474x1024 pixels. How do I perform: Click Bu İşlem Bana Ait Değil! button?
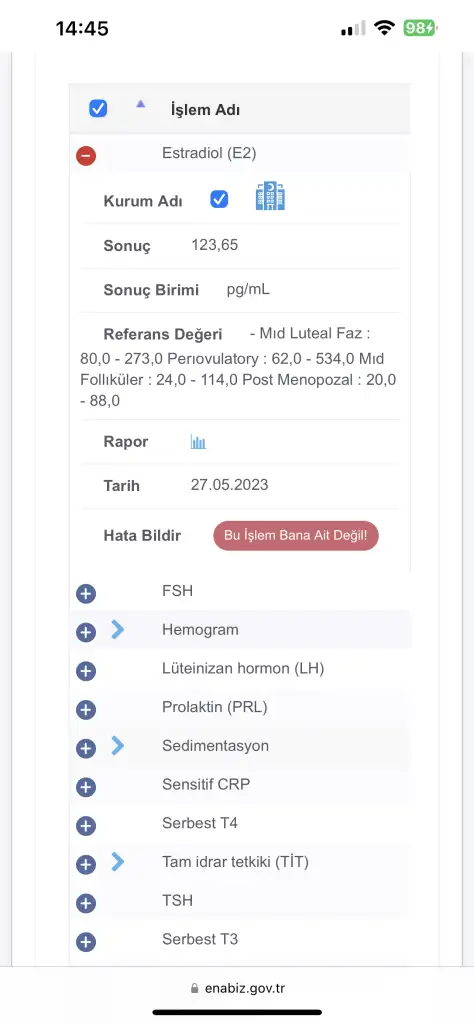pos(296,536)
